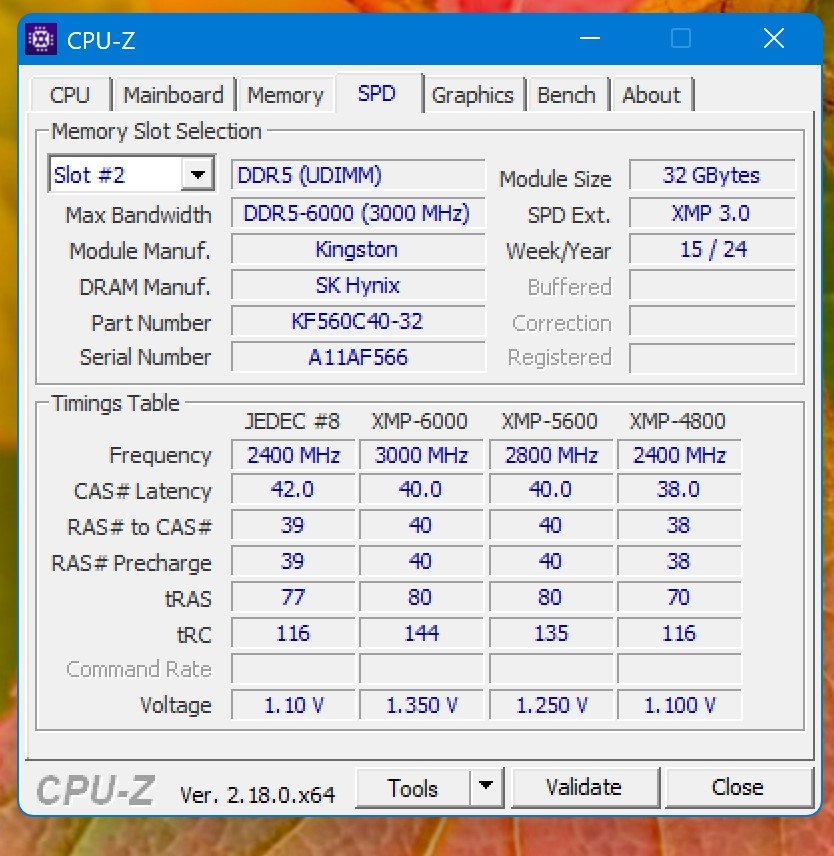Click the JEDEC #8 column header

(x=292, y=421)
